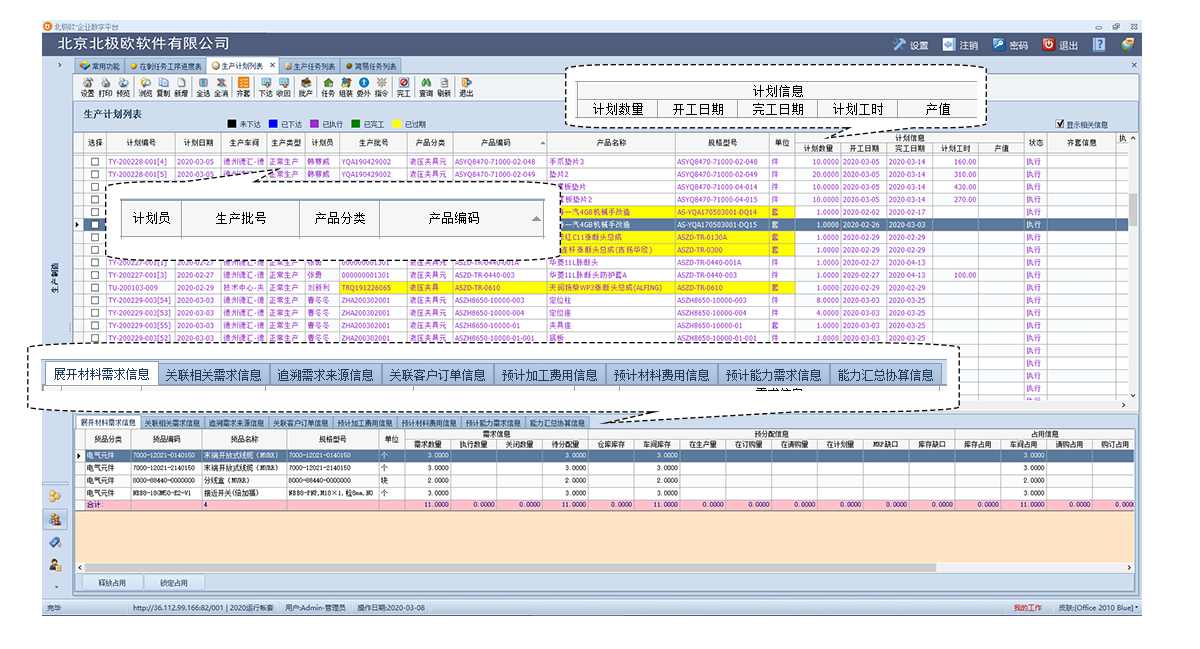
Task: Click the 浏览 browse icon
Action: pyautogui.click(x=146, y=87)
